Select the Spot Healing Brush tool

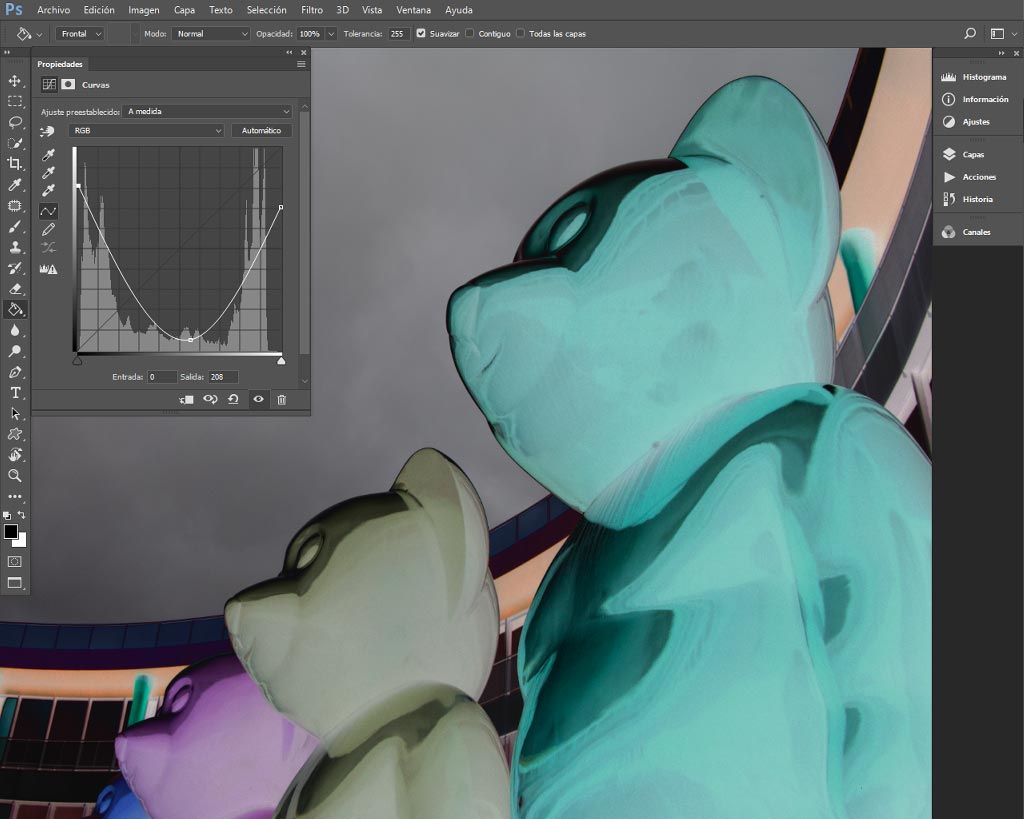point(14,206)
